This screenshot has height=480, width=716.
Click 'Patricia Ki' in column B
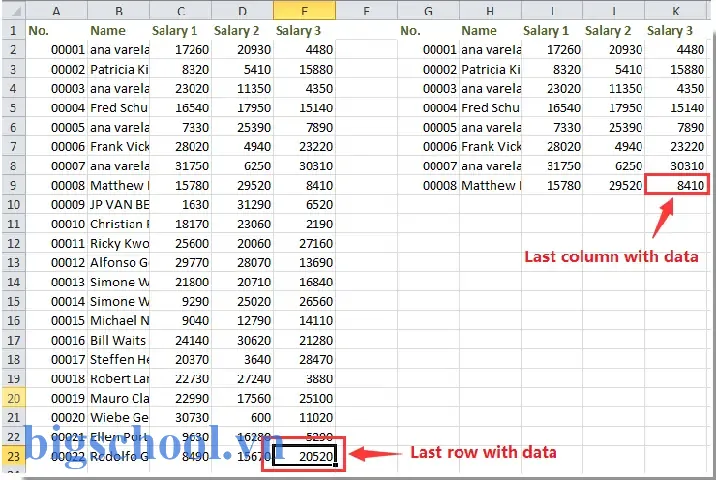(119, 69)
